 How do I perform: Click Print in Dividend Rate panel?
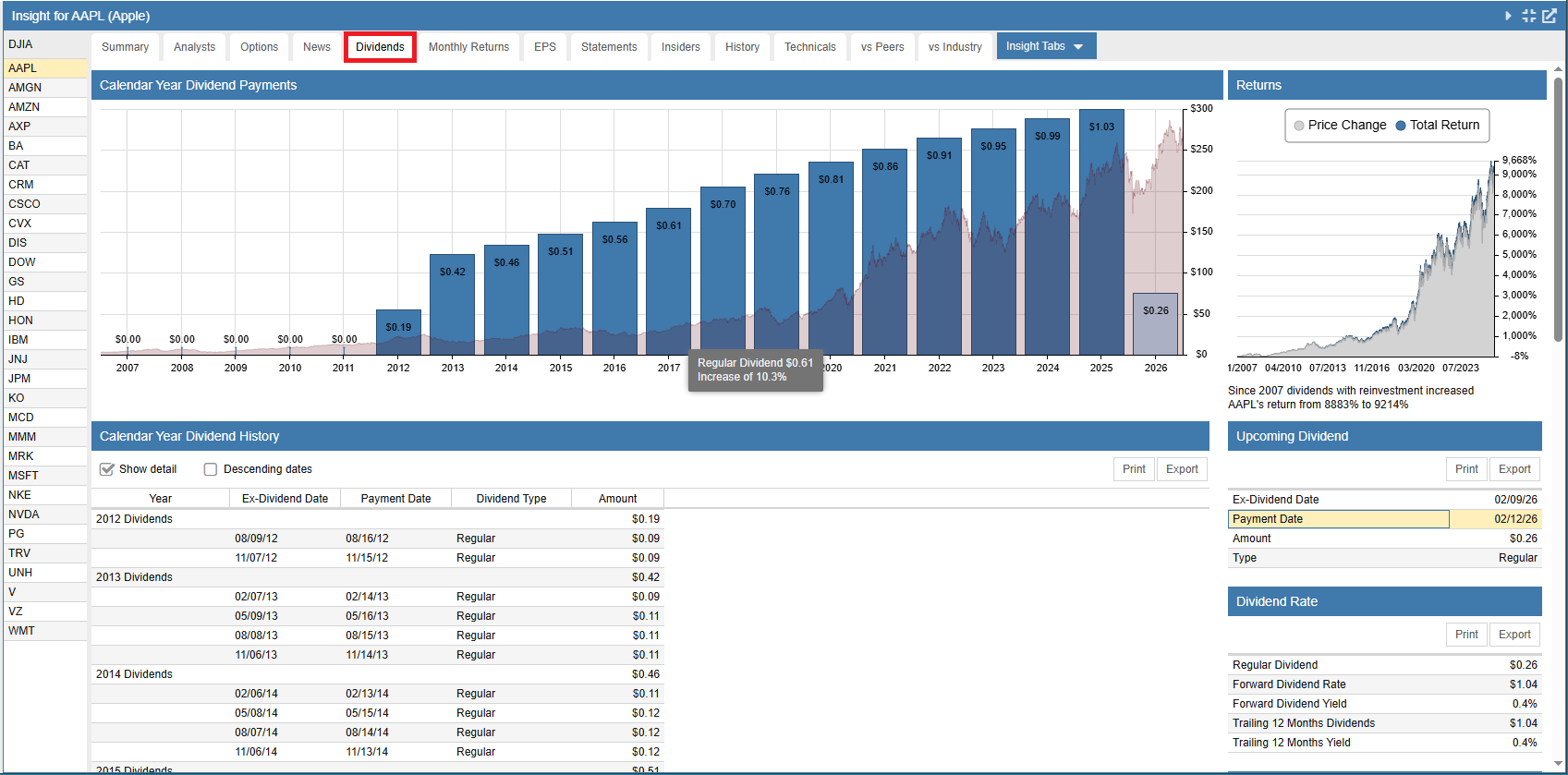coord(1466,635)
